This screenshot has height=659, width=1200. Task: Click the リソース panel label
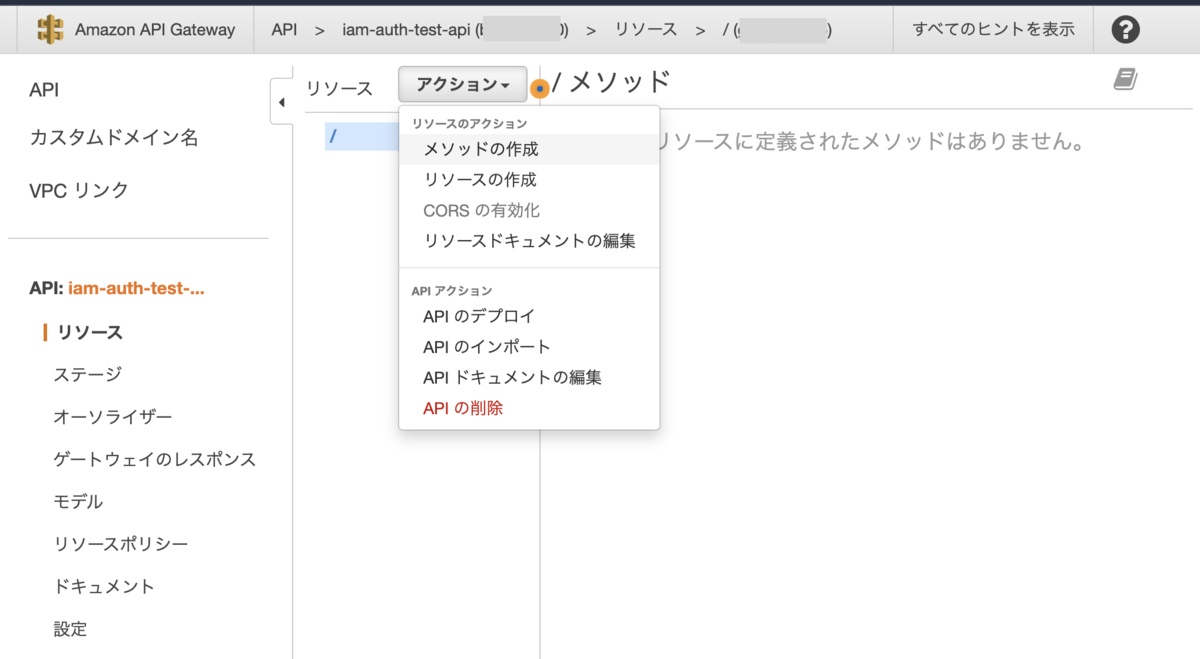[339, 88]
